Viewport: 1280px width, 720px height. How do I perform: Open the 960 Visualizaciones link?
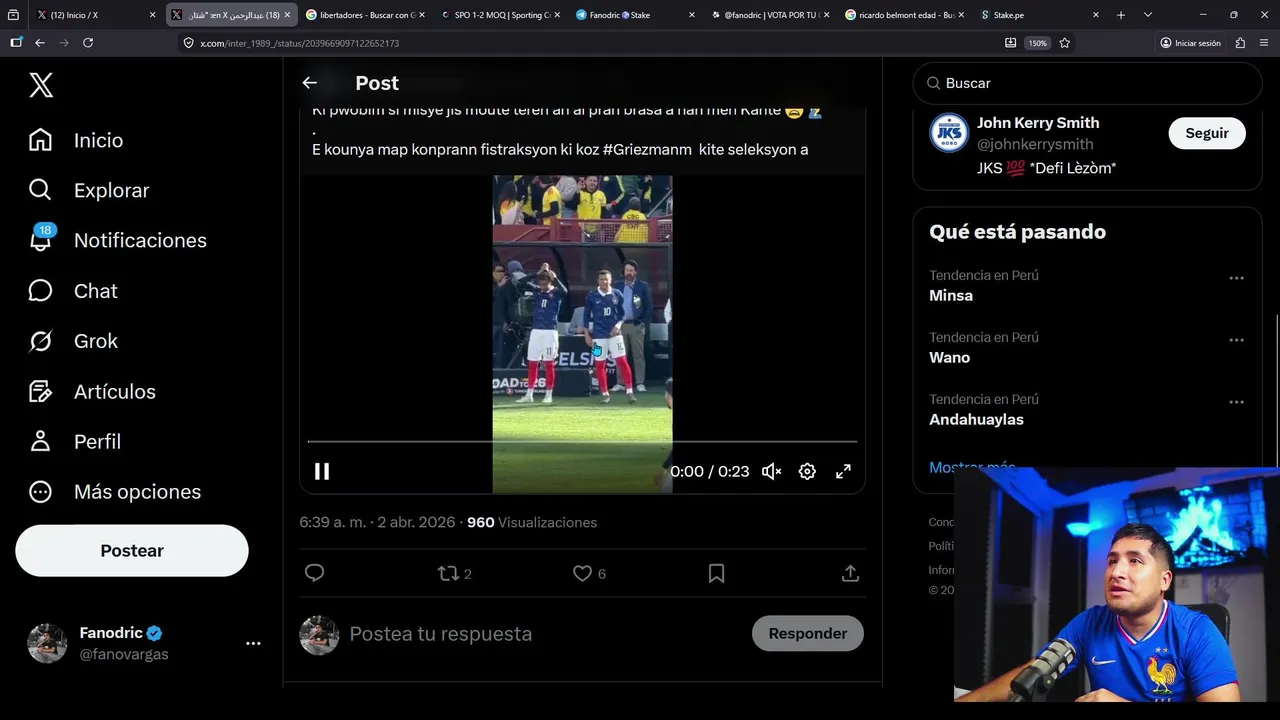click(x=532, y=522)
